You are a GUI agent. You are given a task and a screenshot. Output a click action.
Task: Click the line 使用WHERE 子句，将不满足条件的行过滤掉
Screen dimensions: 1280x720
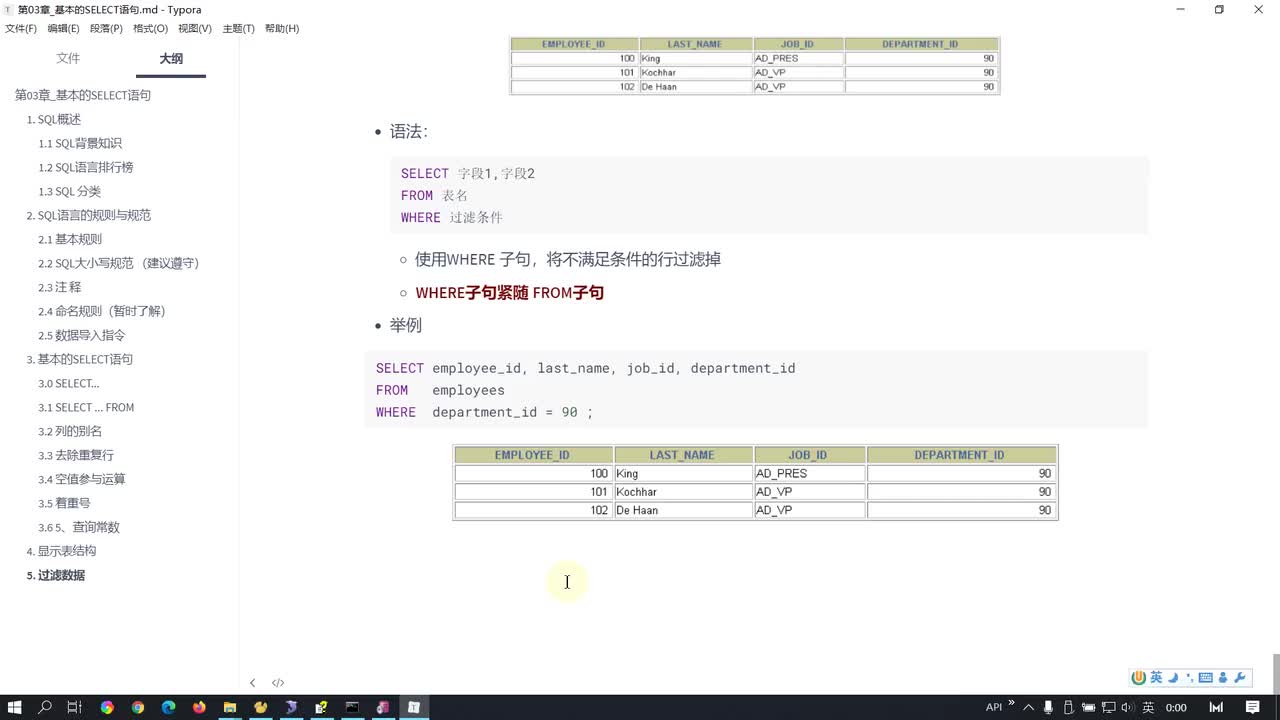pos(567,259)
